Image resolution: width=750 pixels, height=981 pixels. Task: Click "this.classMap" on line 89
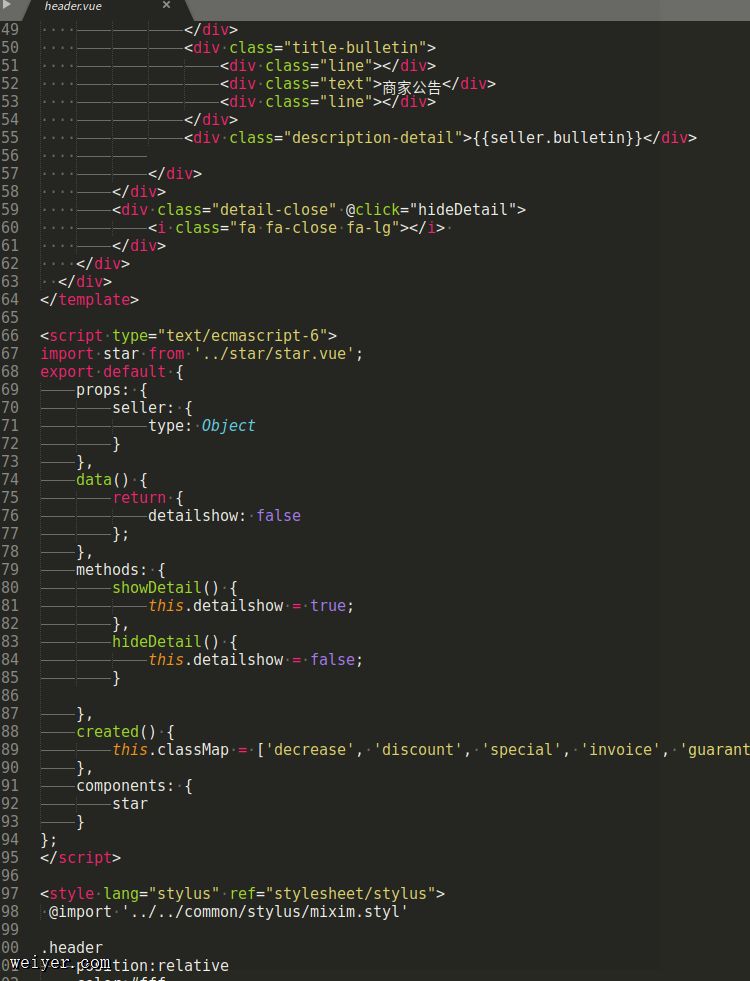pos(171,750)
